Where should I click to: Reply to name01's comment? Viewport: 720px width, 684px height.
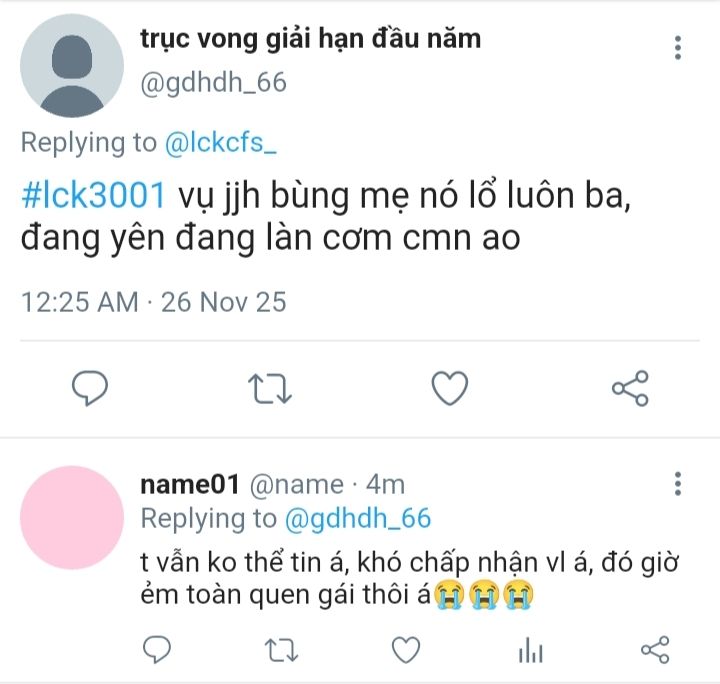(157, 651)
